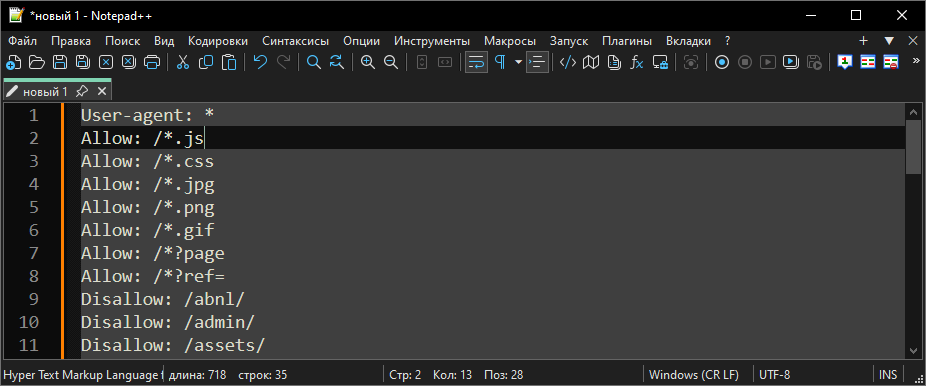
Task: Save the recorded macro
Action: pyautogui.click(x=814, y=62)
